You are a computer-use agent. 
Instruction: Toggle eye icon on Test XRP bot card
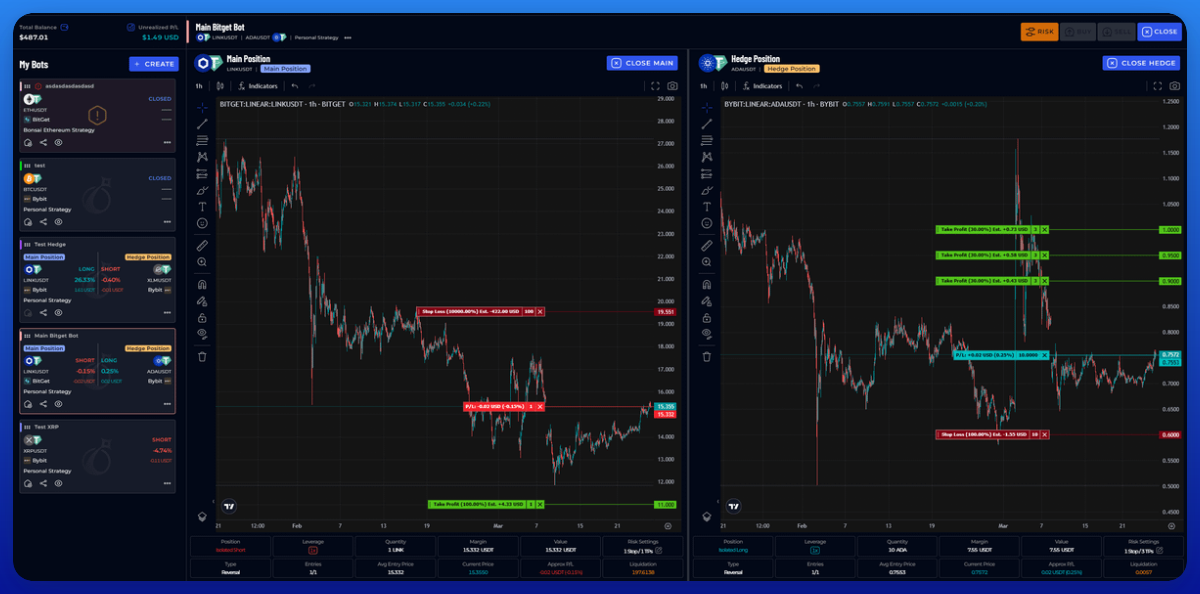click(59, 483)
